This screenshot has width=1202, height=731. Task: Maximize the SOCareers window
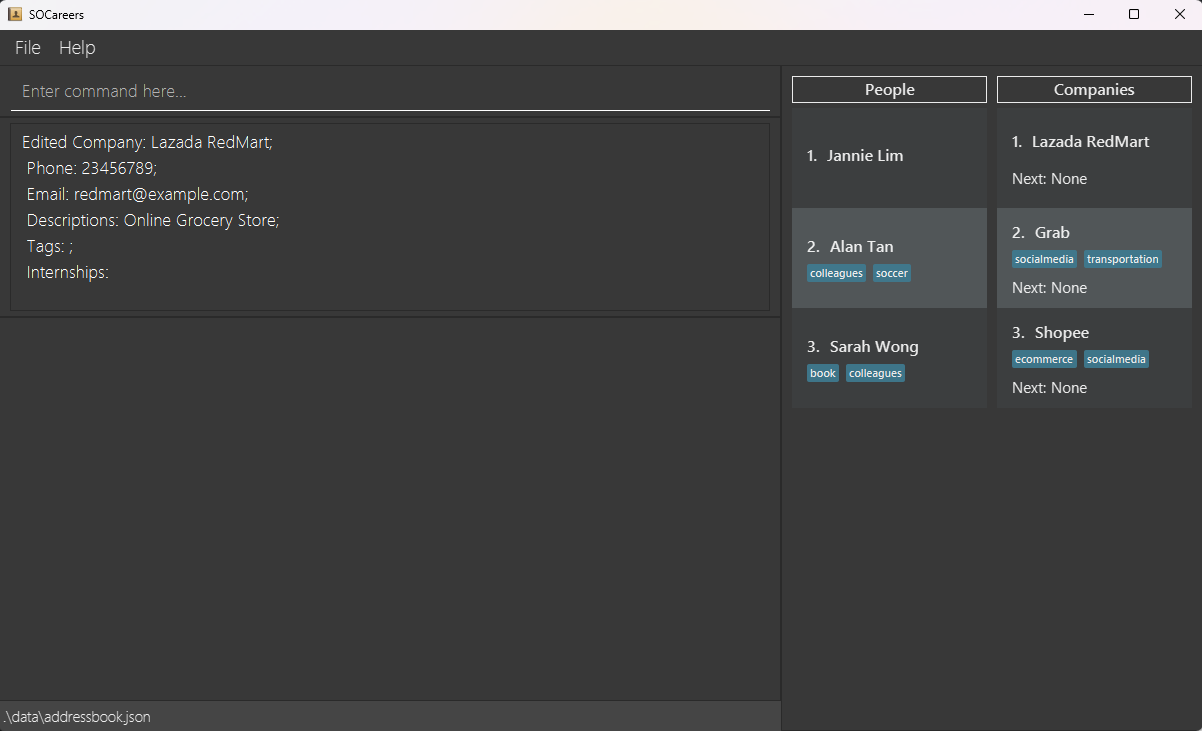pyautogui.click(x=1134, y=14)
